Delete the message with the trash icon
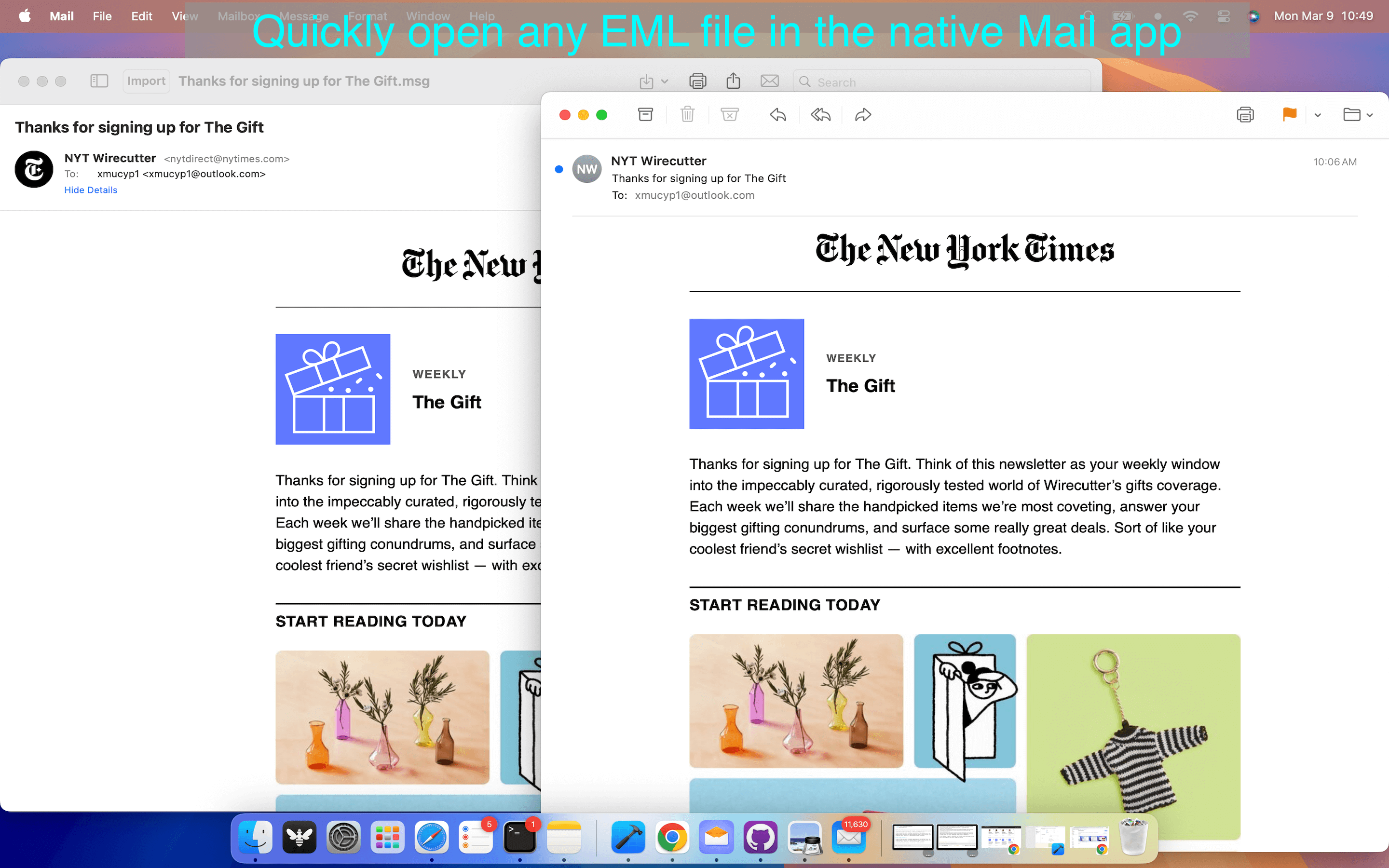Screen dimensions: 1389x868 (x=687, y=115)
